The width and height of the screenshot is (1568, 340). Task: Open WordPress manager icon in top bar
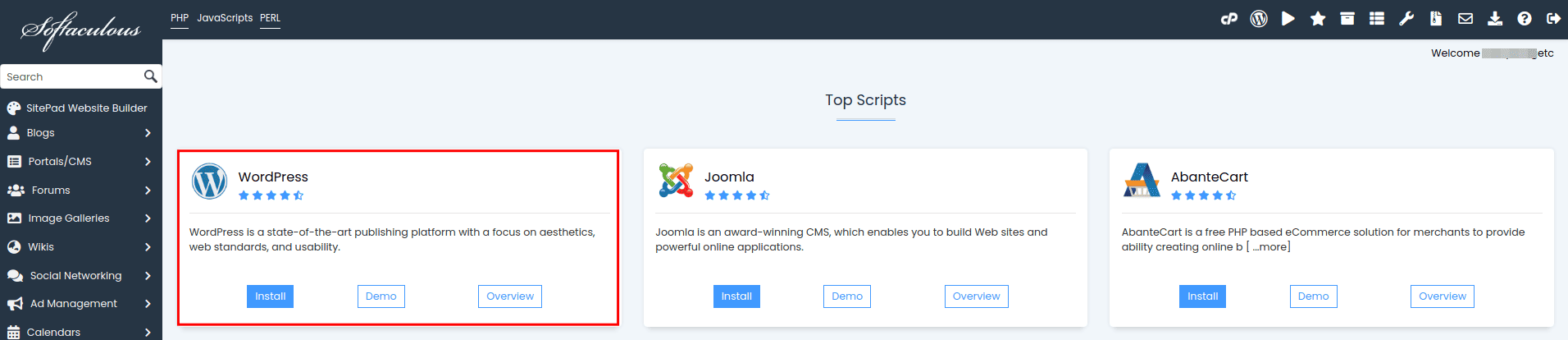coord(1259,18)
